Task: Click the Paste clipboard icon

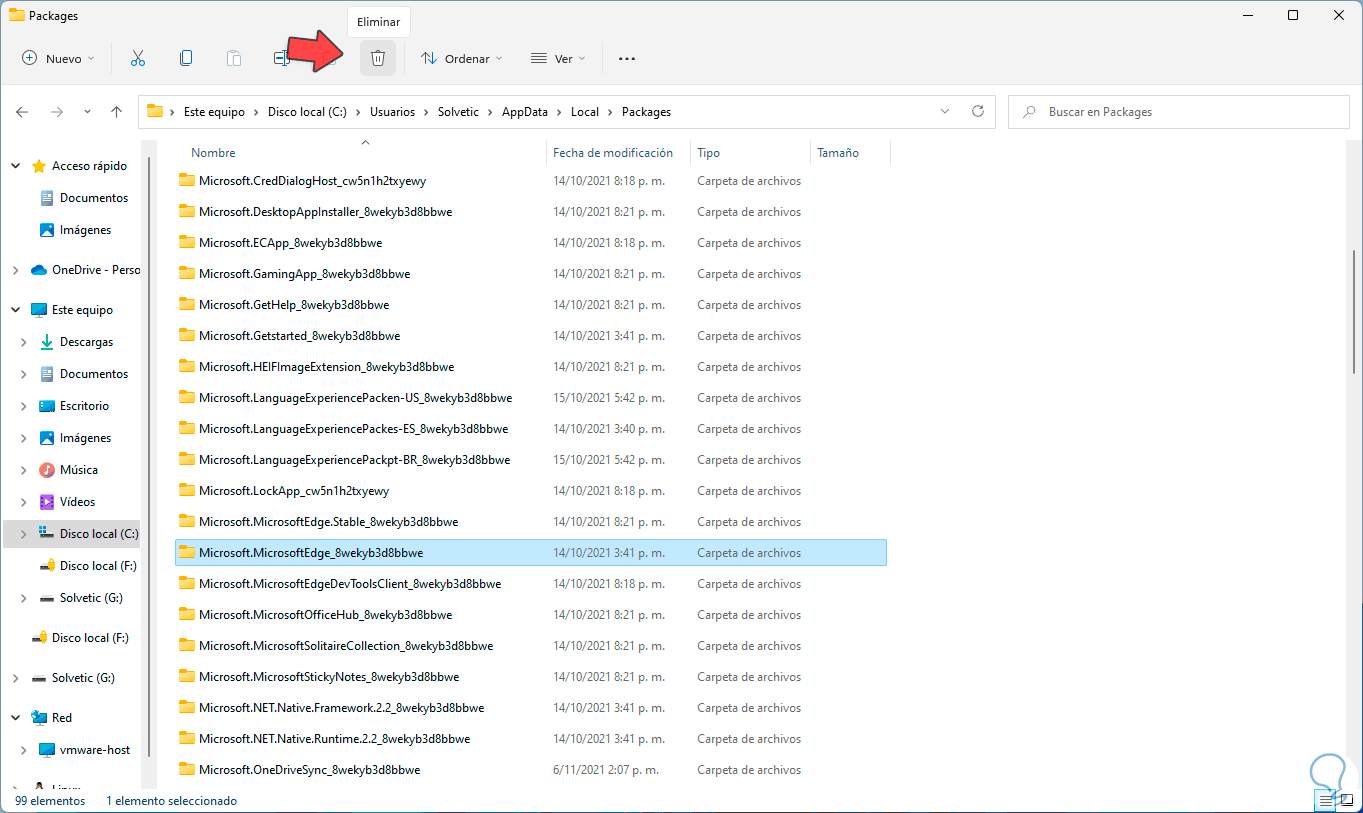Action: coord(233,58)
